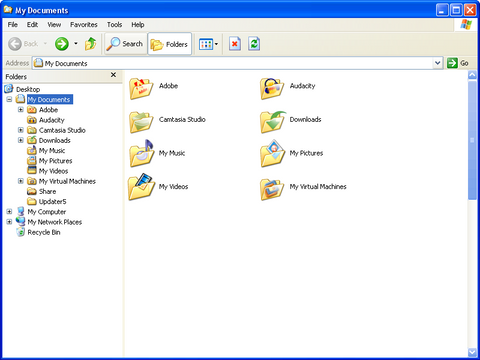Open the Views button dropdown arrow

[x=216, y=44]
